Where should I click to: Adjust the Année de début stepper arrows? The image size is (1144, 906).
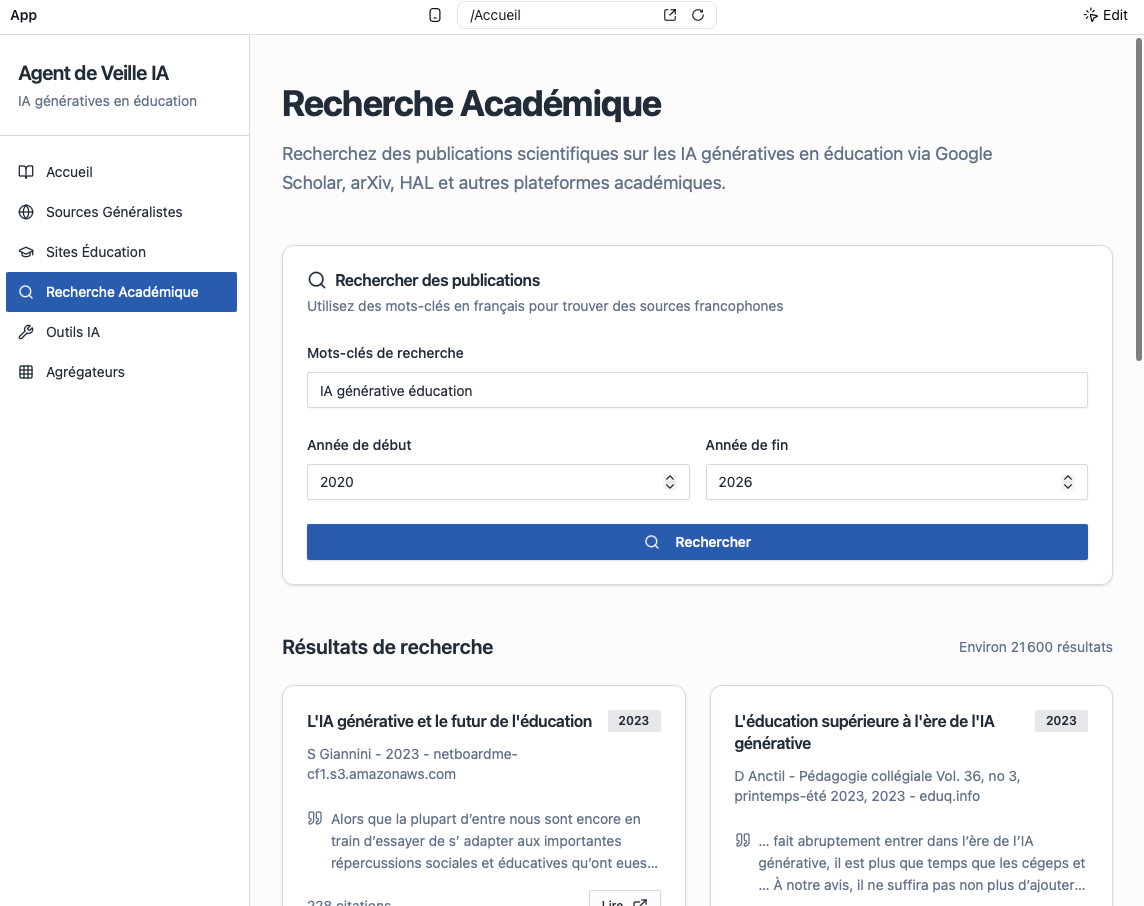(x=670, y=482)
